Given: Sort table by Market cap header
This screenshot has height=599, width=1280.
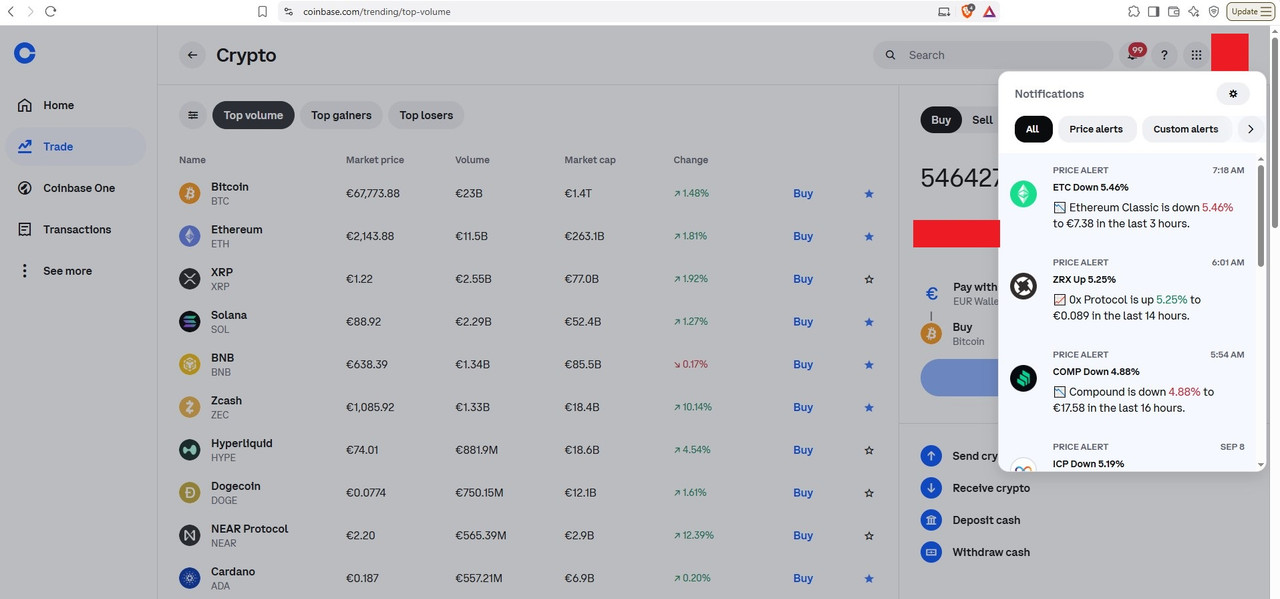Looking at the screenshot, I should (590, 160).
